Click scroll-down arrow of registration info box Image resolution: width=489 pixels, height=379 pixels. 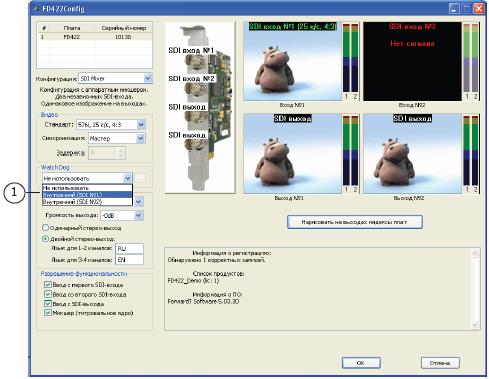475,325
